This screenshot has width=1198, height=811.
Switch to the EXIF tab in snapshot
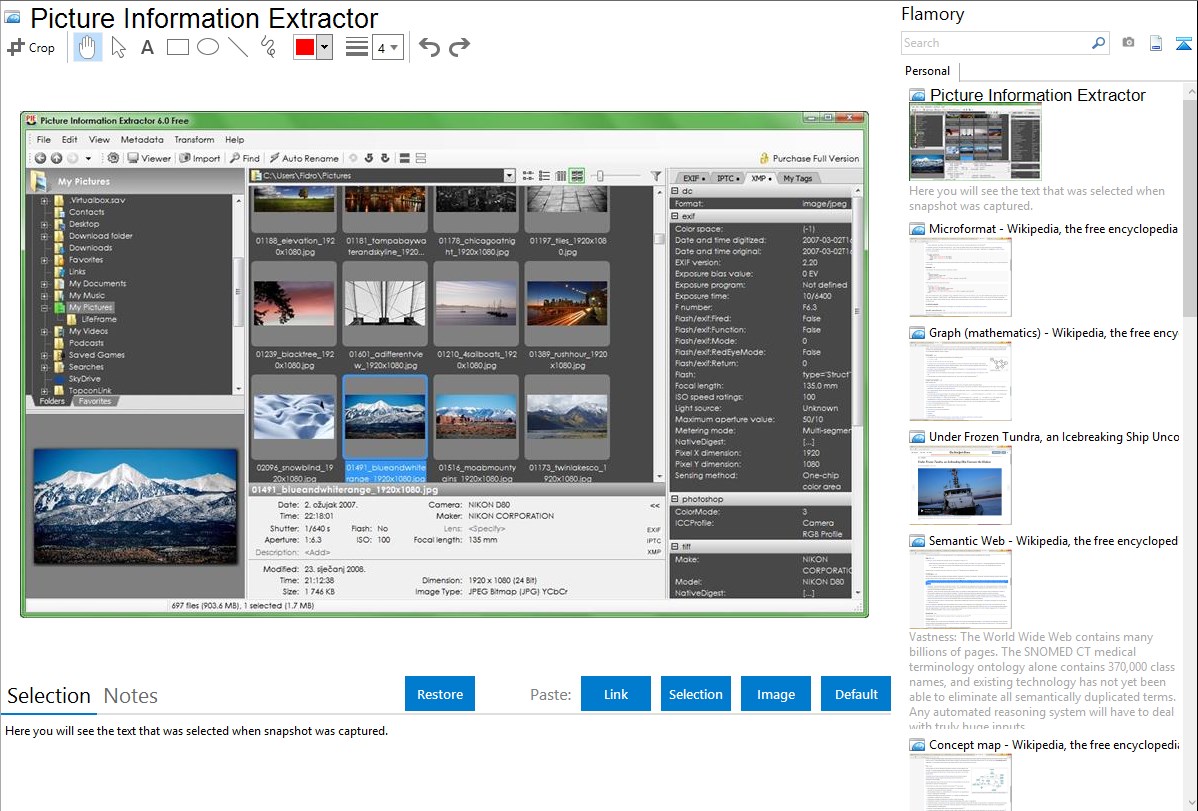(694, 178)
